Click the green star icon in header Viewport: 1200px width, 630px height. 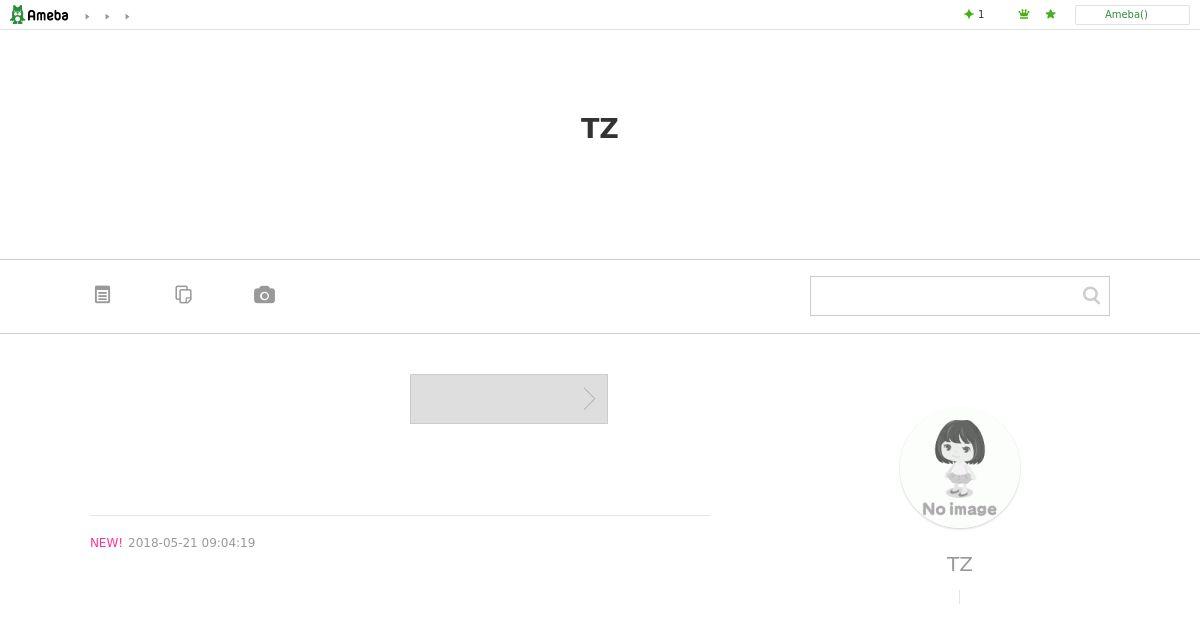tap(1050, 14)
